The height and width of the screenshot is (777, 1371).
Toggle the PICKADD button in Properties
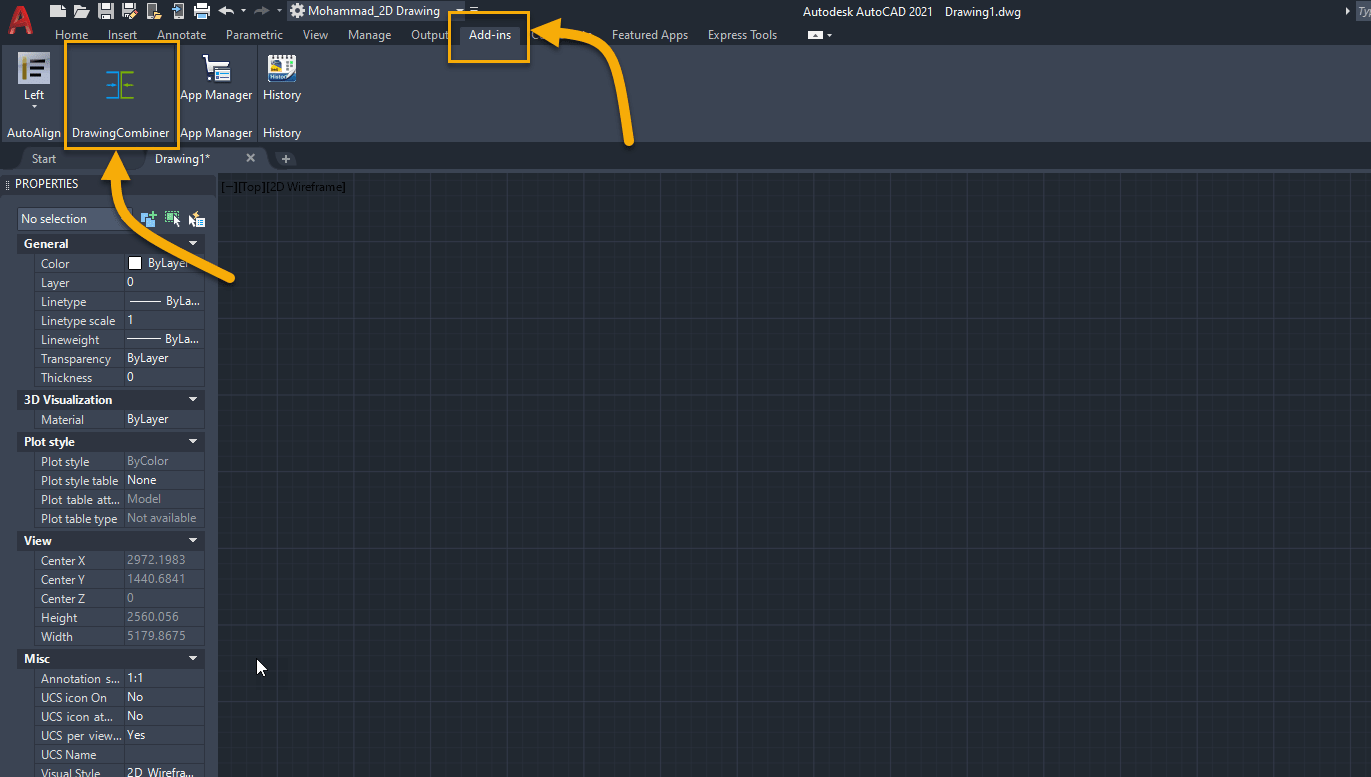149,219
